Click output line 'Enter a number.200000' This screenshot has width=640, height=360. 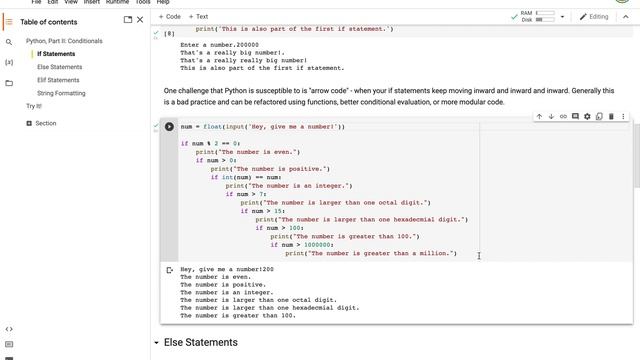219,45
